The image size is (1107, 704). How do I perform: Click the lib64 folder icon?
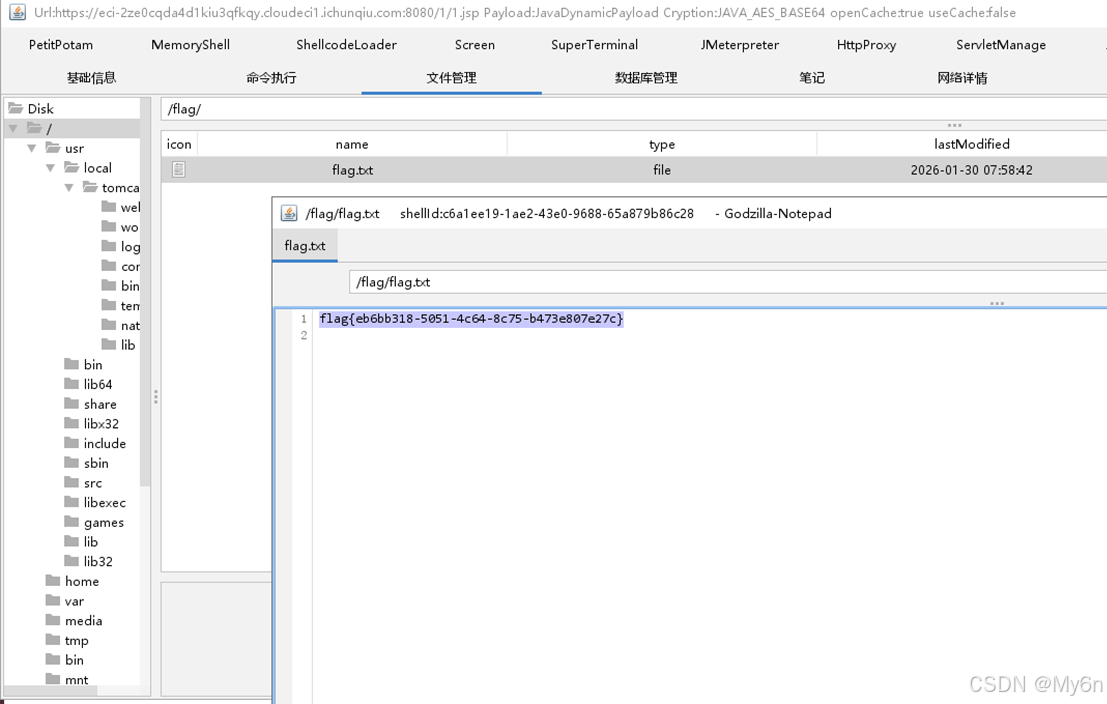click(71, 383)
